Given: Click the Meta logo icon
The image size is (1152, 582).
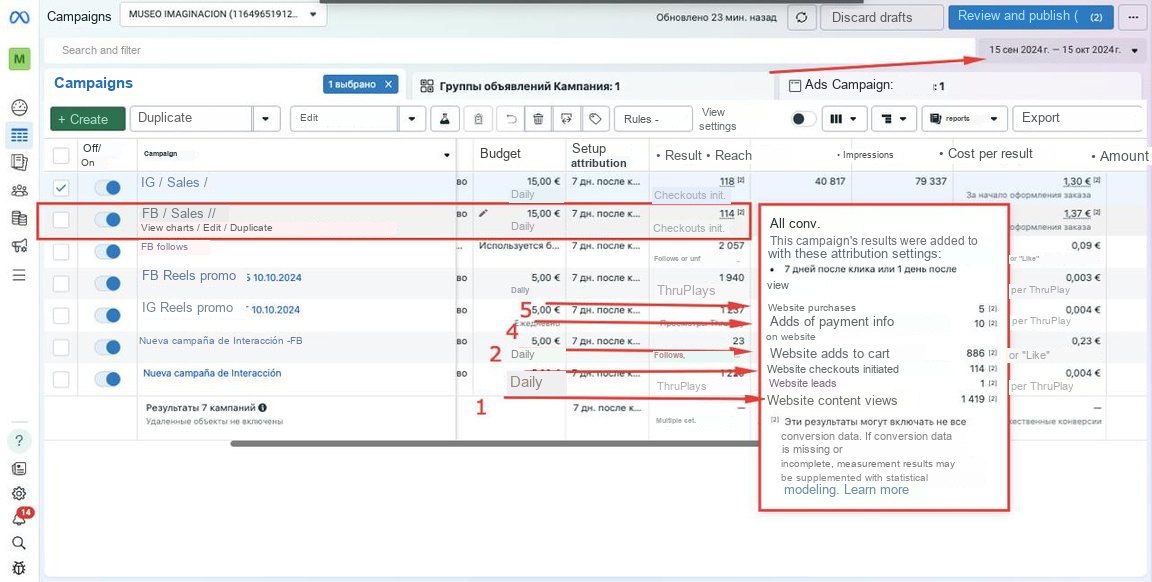Looking at the screenshot, I should 19,17.
